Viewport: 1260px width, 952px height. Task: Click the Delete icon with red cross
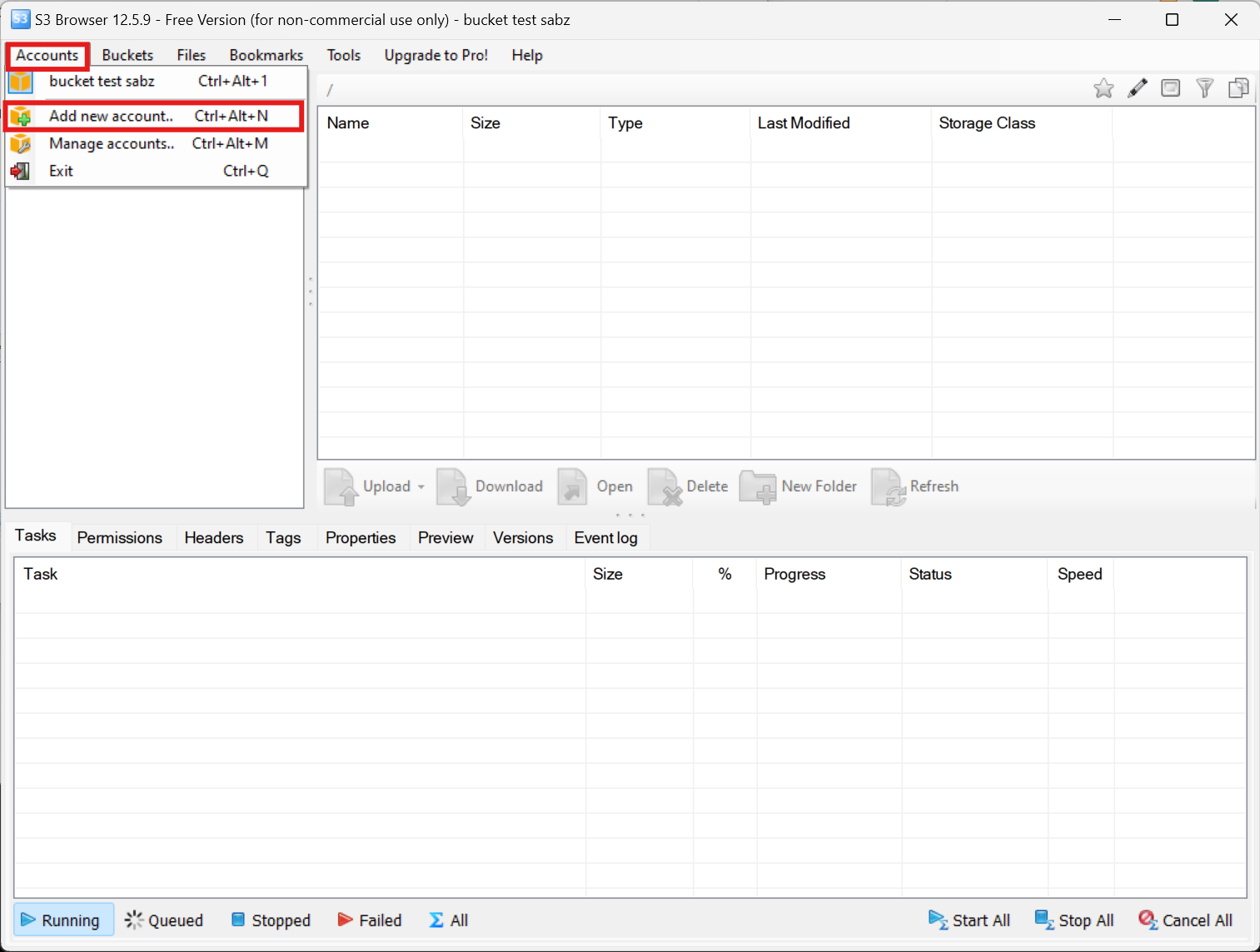(x=688, y=486)
